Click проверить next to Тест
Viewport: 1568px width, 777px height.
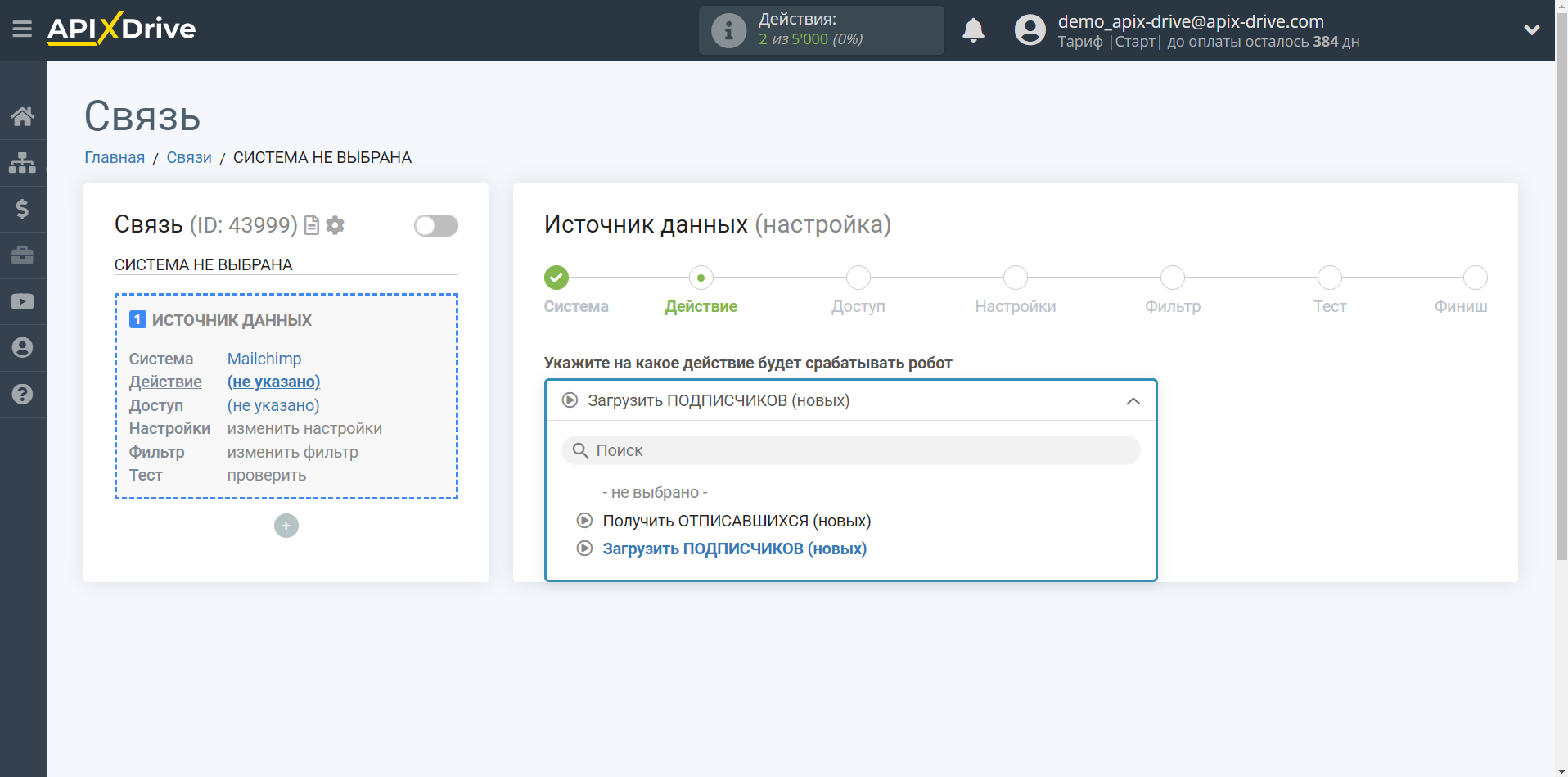(x=267, y=475)
